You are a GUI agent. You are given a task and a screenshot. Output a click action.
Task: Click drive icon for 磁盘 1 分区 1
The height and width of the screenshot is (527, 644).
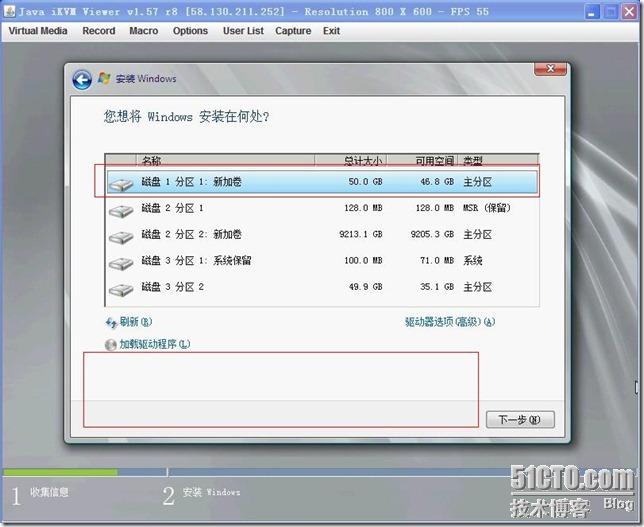coord(121,184)
